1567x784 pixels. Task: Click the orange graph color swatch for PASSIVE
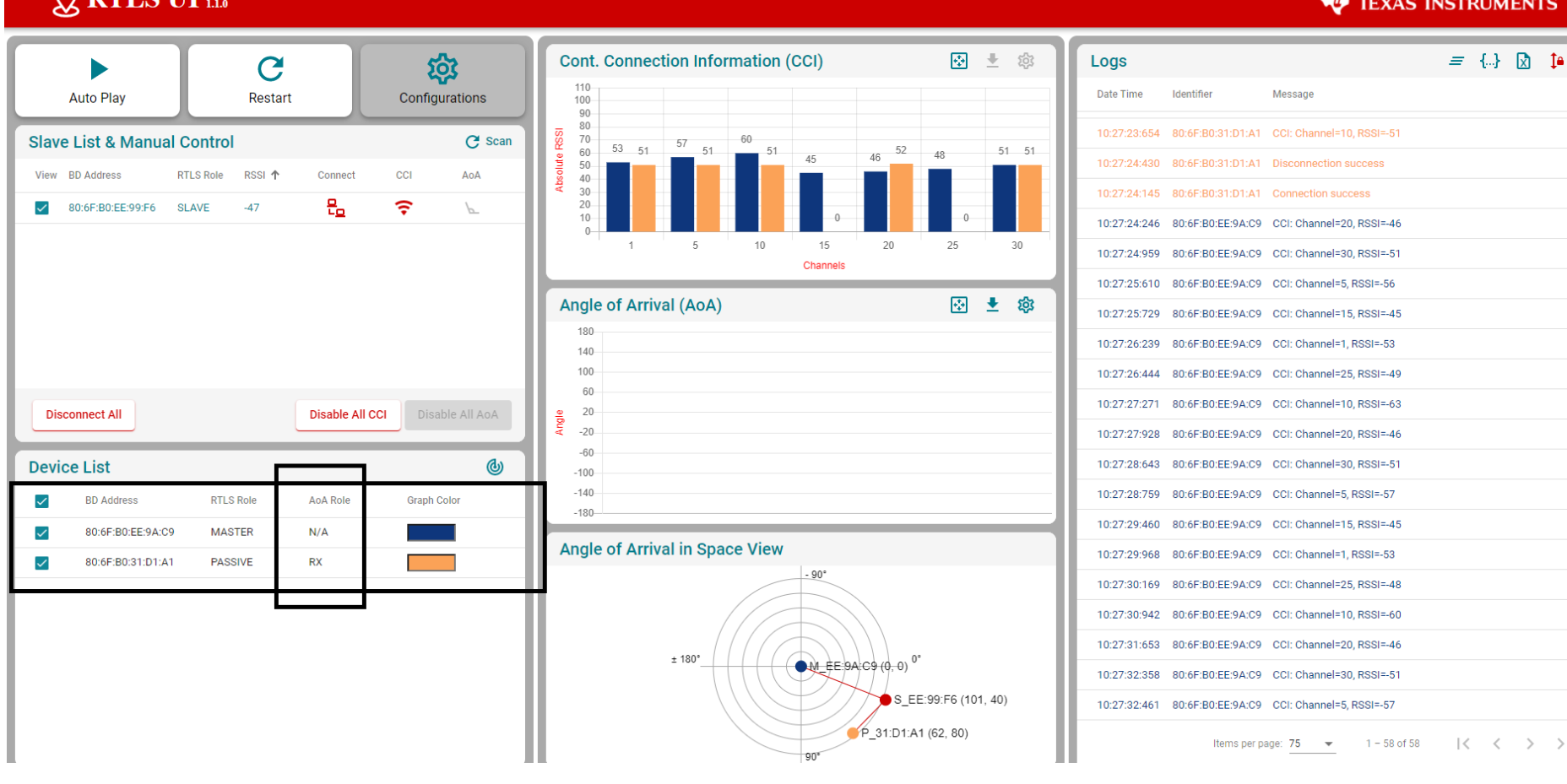pyautogui.click(x=431, y=563)
